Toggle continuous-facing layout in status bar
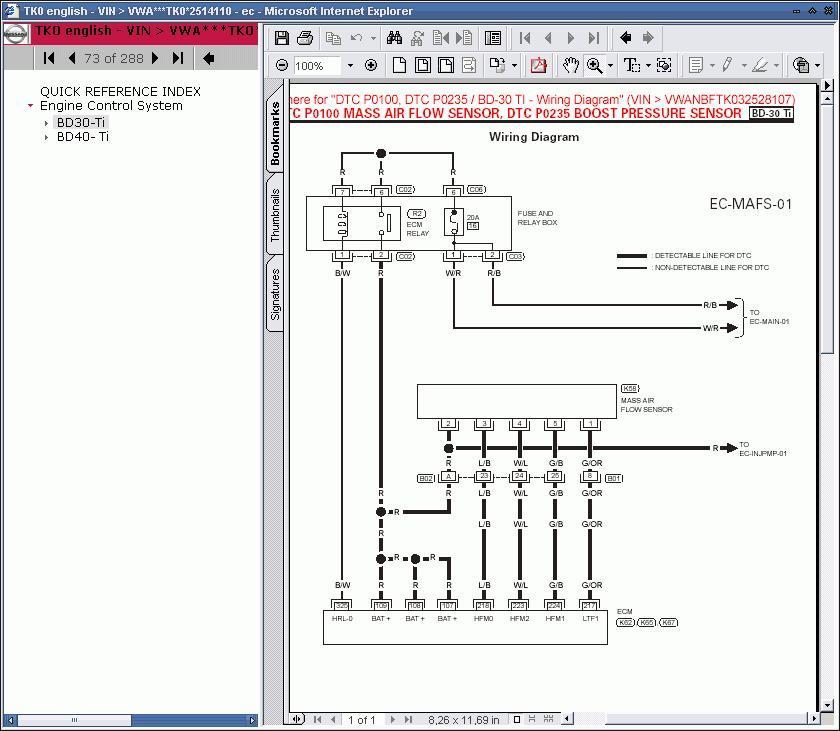The height and width of the screenshot is (731, 840). (549, 719)
